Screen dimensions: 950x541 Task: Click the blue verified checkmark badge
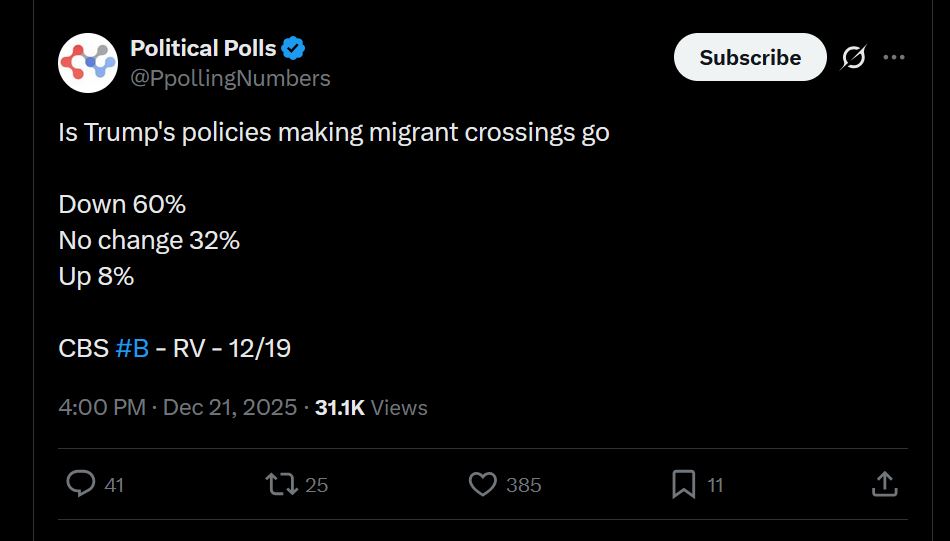pyautogui.click(x=294, y=48)
